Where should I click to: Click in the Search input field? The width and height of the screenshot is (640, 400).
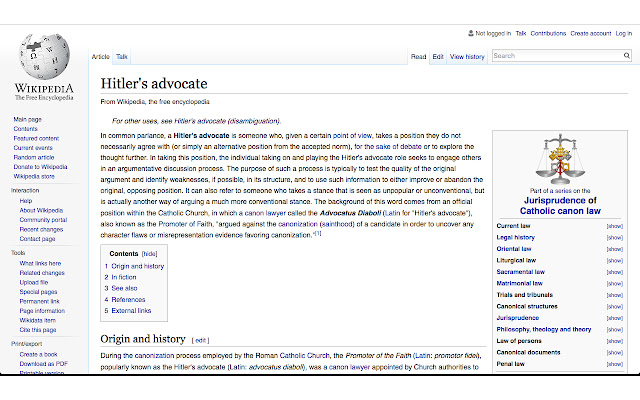point(557,56)
